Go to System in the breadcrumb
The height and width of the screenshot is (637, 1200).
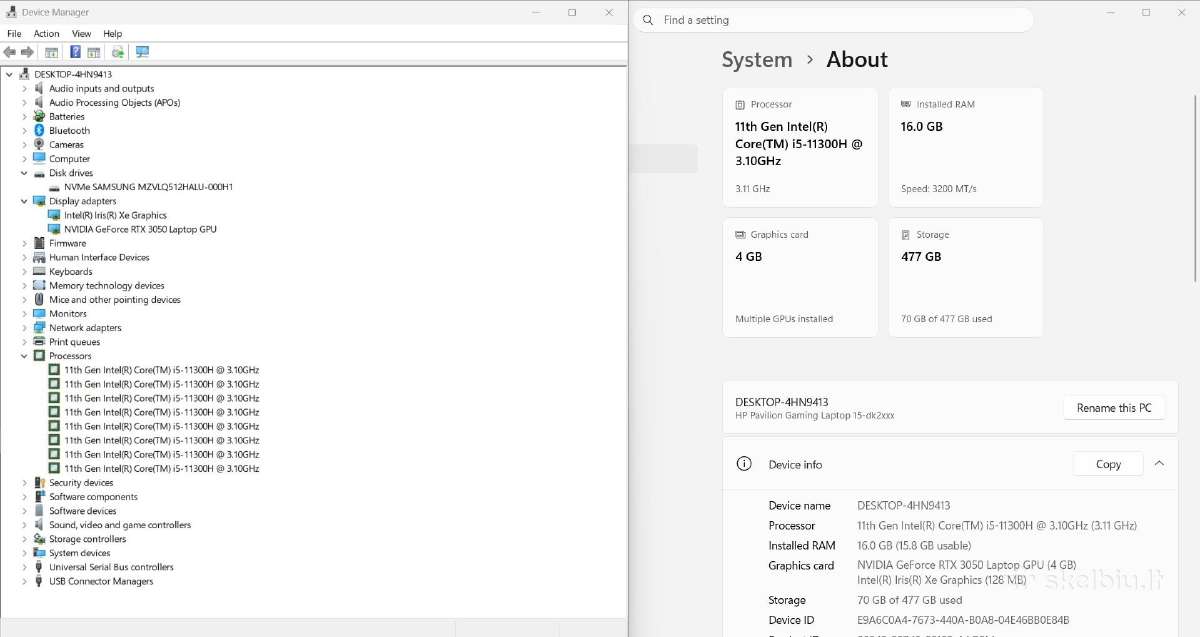pos(757,60)
